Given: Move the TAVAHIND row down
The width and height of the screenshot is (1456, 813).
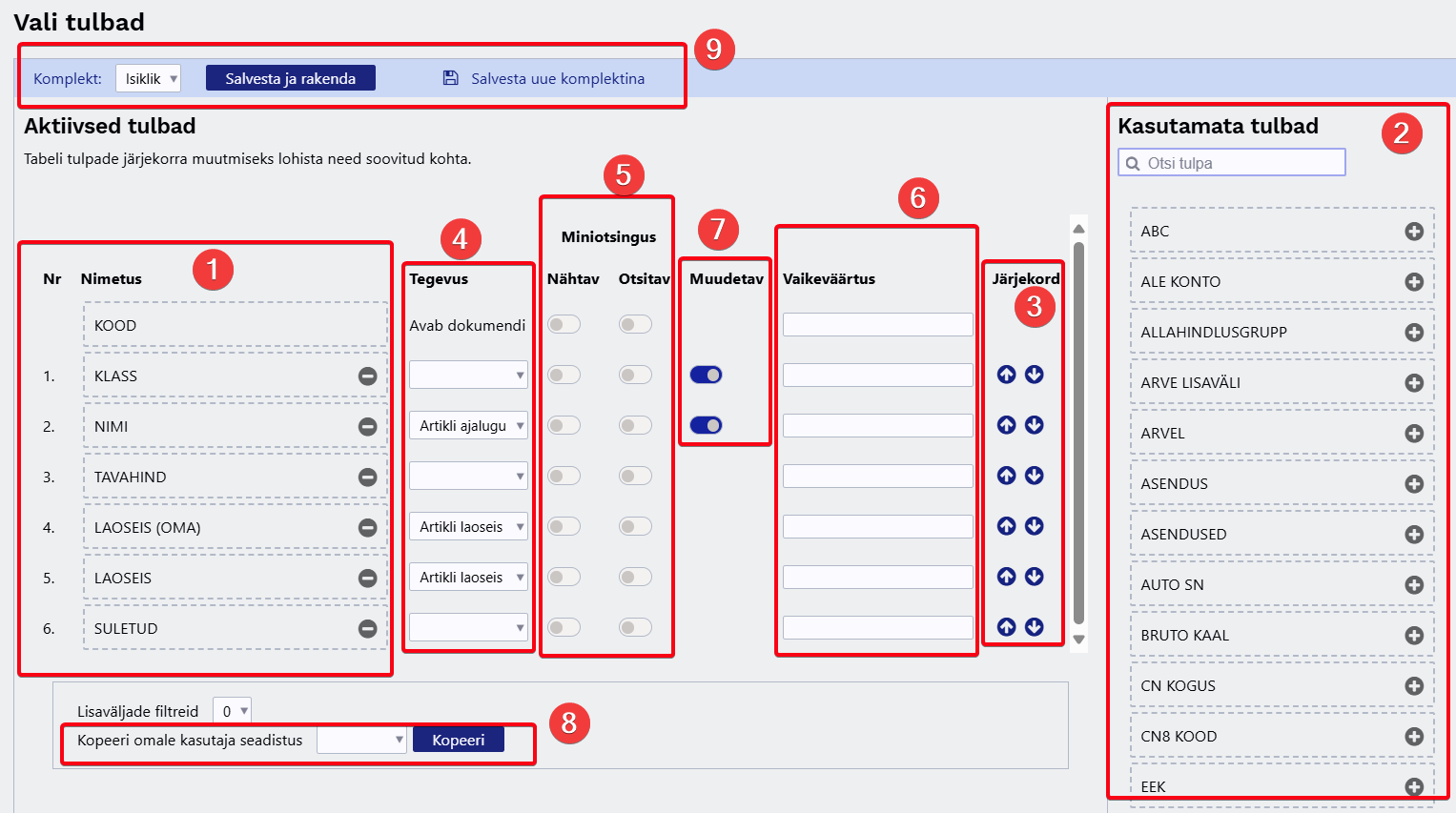Looking at the screenshot, I should (x=1034, y=476).
